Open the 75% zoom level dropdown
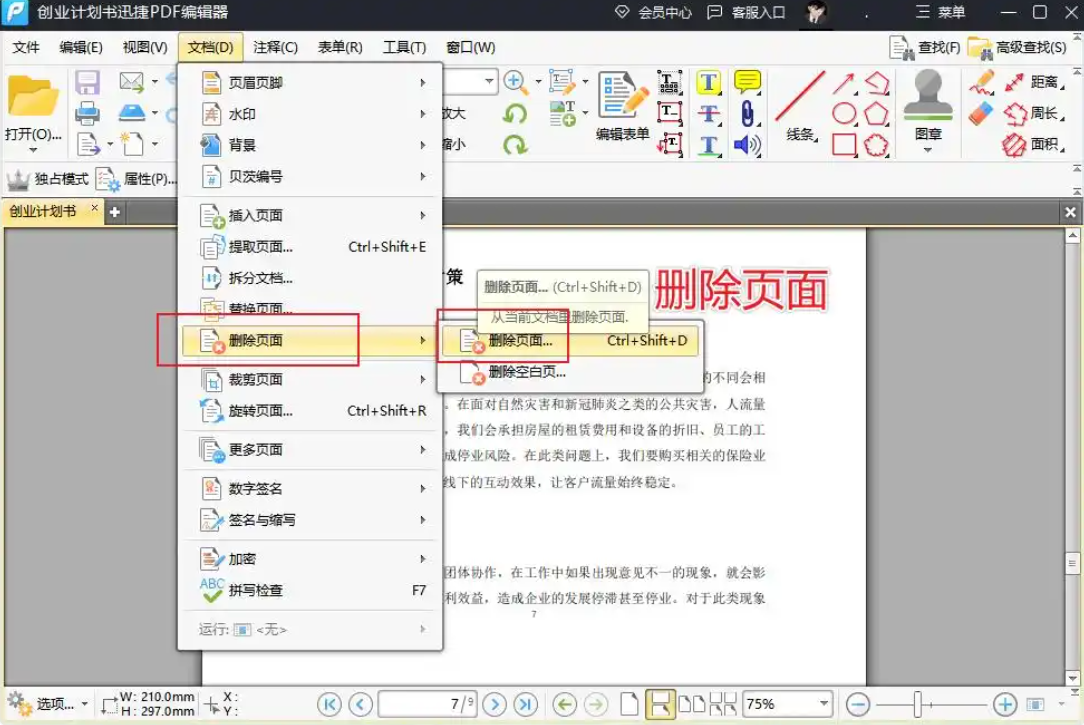1084x725 pixels. tap(822, 701)
